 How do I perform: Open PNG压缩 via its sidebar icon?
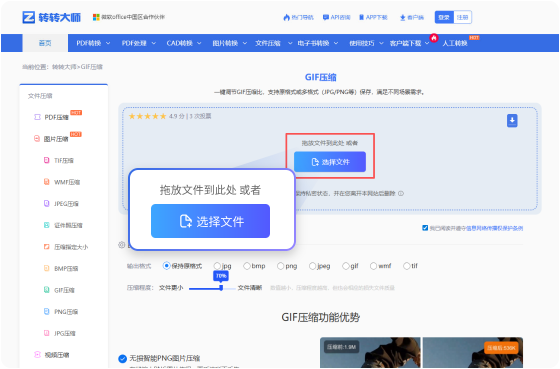[46, 311]
